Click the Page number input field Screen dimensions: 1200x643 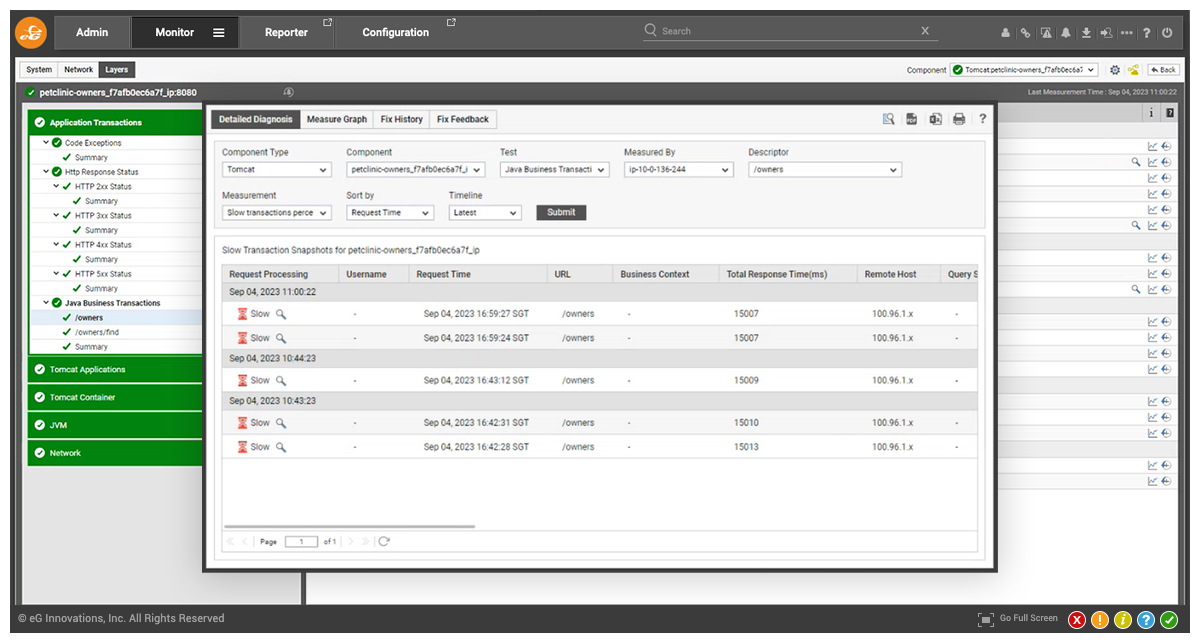tap(301, 541)
